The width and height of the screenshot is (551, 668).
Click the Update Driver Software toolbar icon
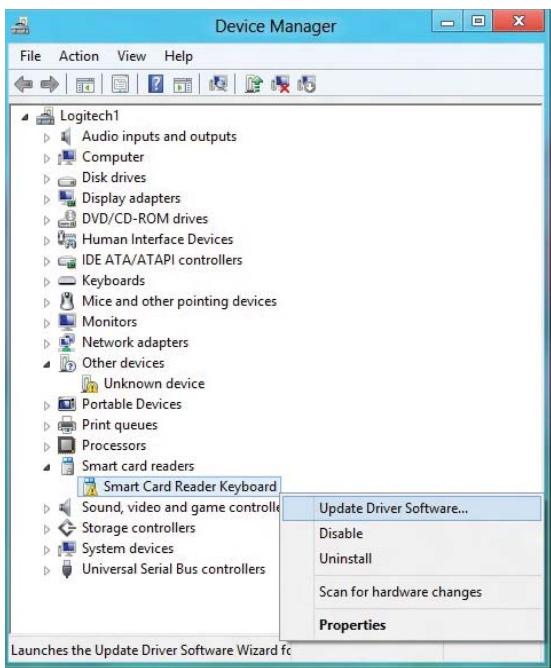[254, 84]
